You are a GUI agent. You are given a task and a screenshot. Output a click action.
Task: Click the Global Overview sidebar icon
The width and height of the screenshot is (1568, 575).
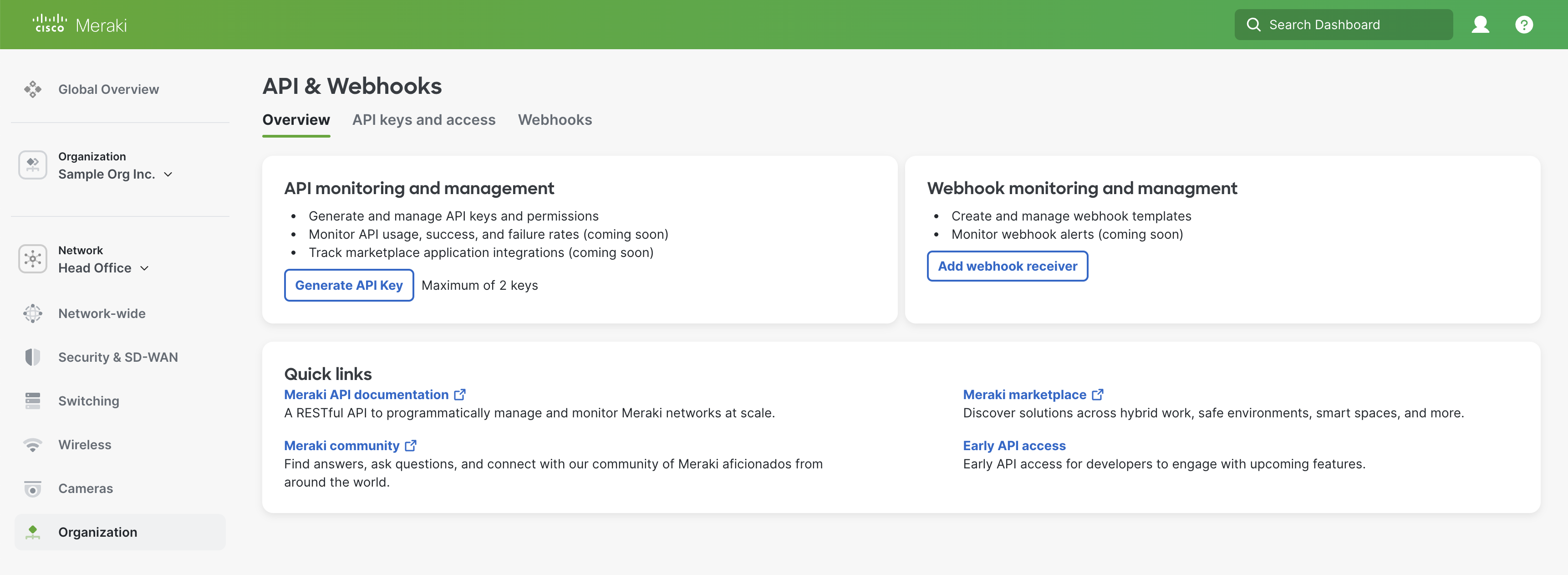pyautogui.click(x=33, y=90)
